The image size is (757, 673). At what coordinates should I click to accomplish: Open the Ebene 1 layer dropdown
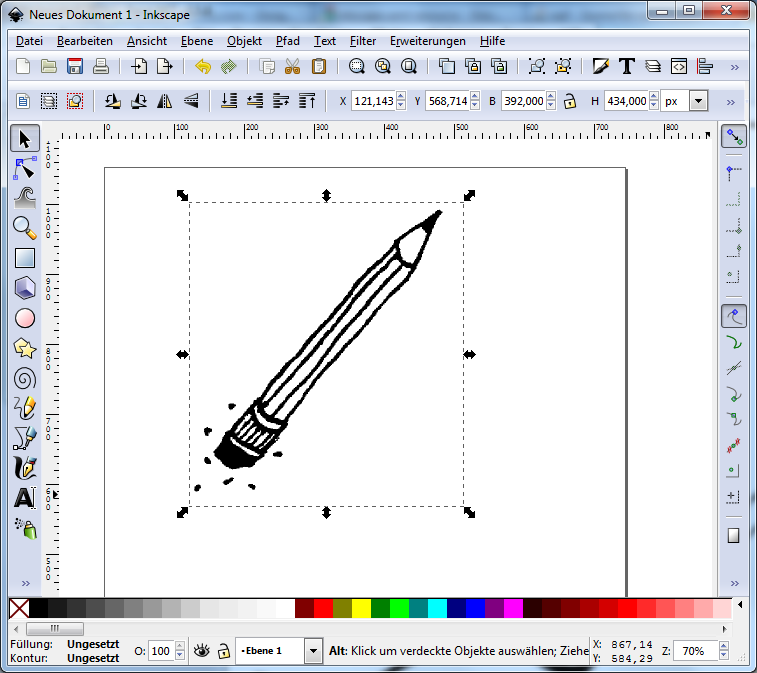pos(313,651)
